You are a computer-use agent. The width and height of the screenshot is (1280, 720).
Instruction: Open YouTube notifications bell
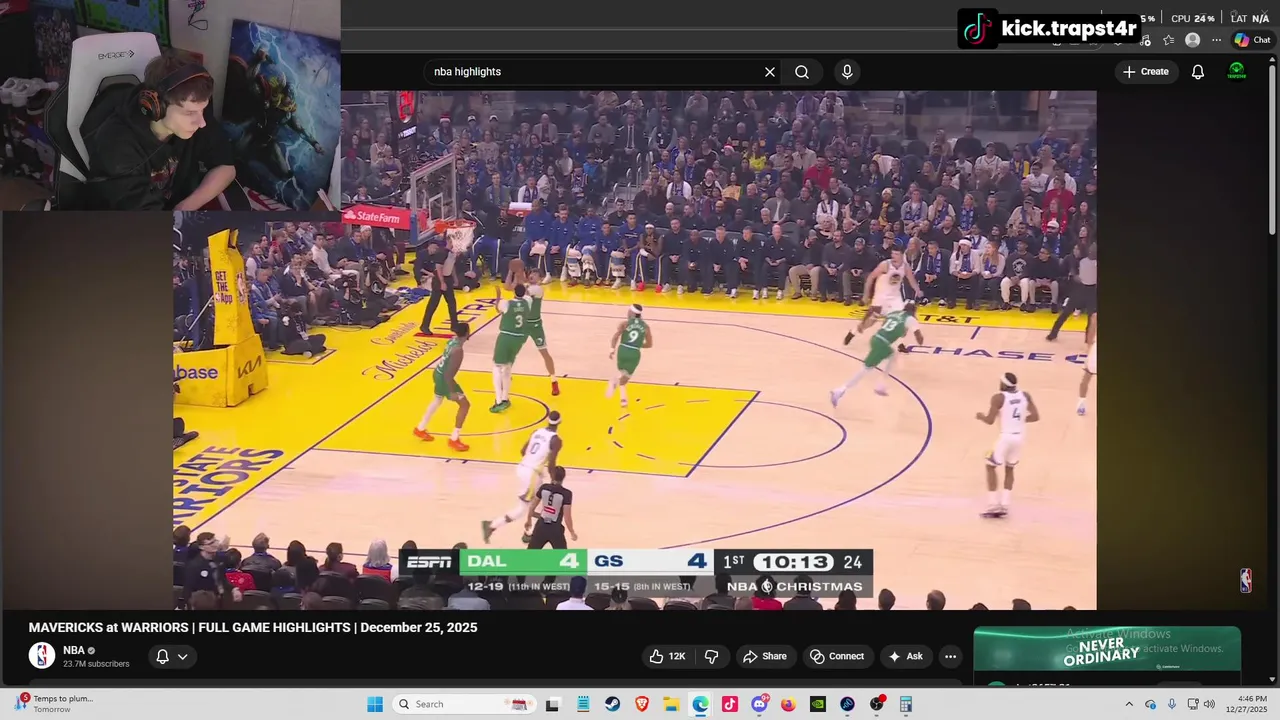coord(1198,72)
